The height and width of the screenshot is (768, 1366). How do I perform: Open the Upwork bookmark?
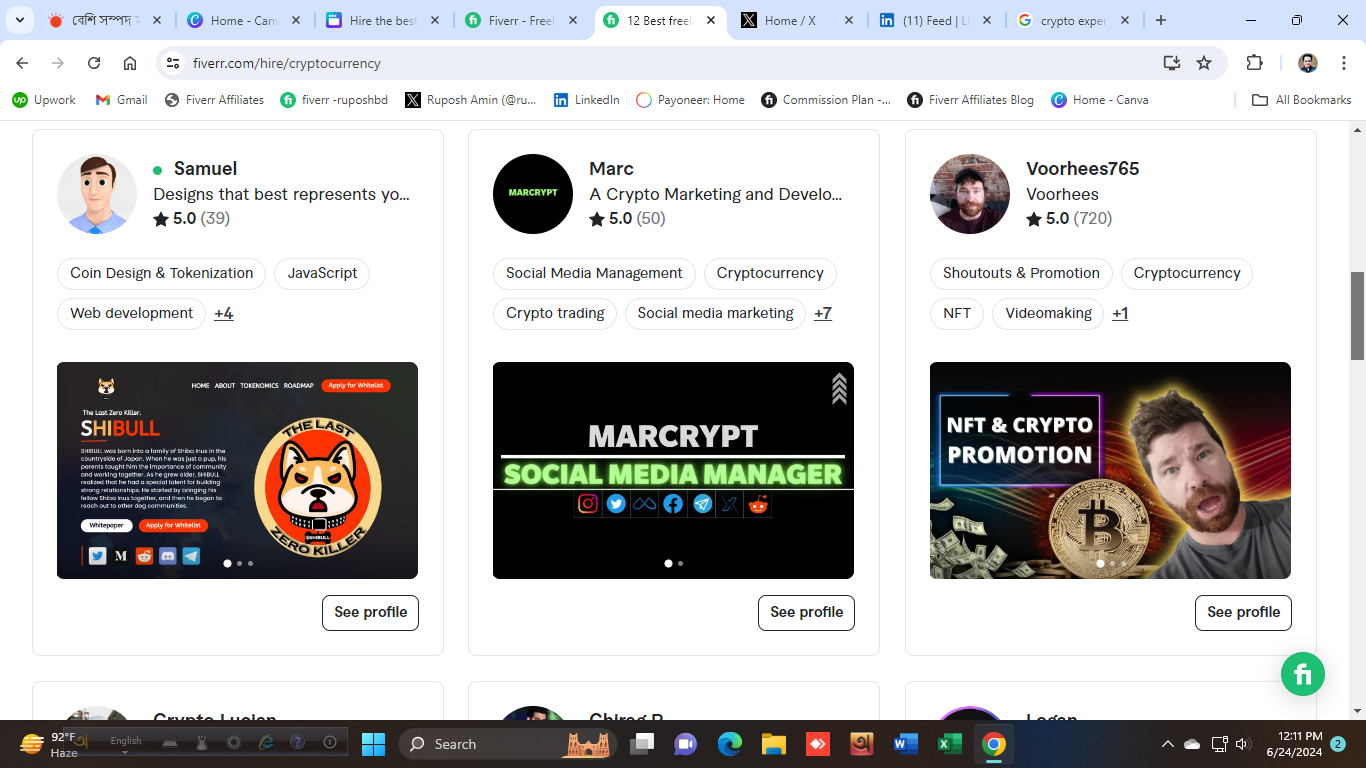(x=44, y=100)
